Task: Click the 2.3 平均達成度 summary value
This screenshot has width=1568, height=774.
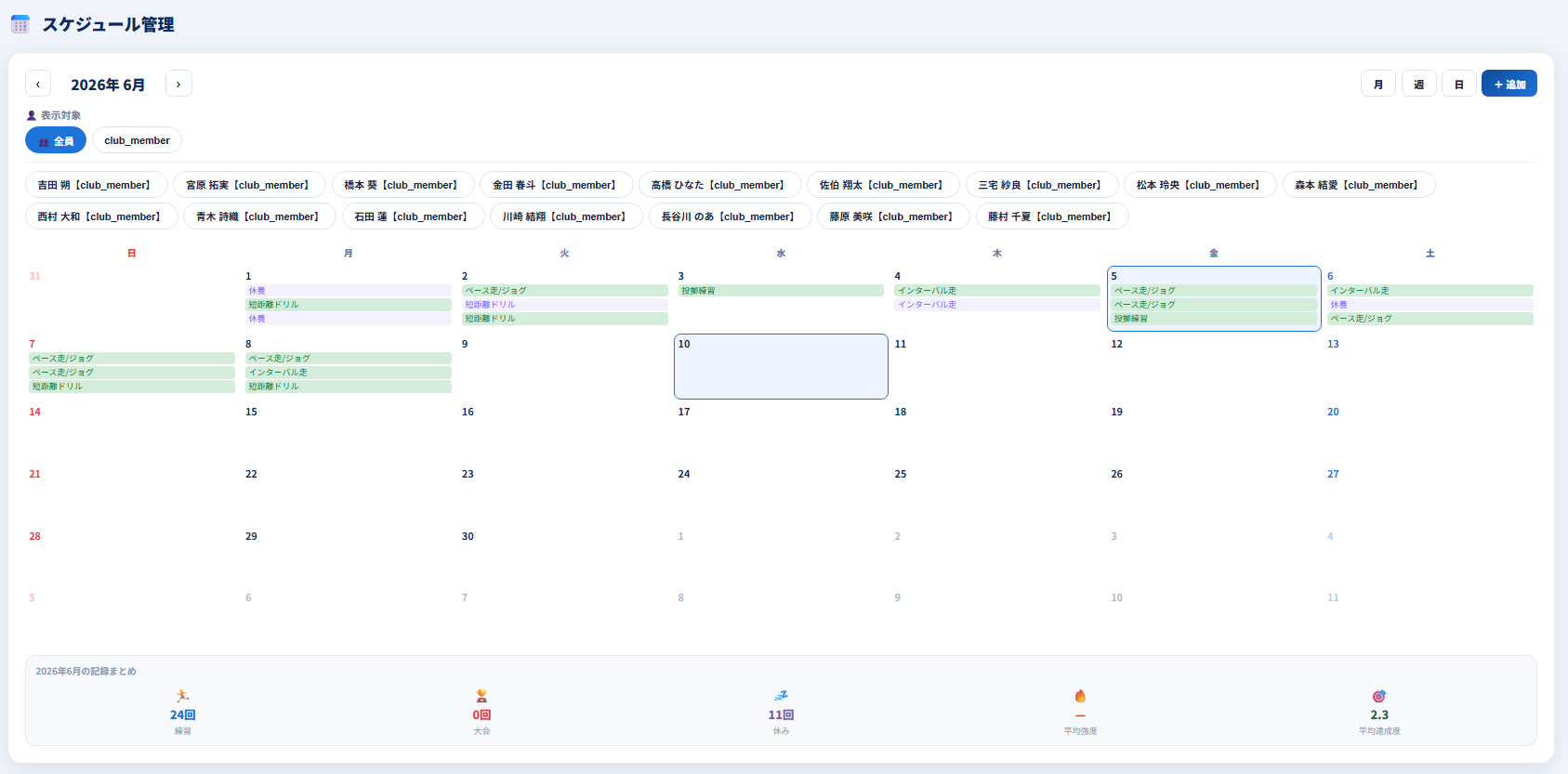Action: (1379, 715)
